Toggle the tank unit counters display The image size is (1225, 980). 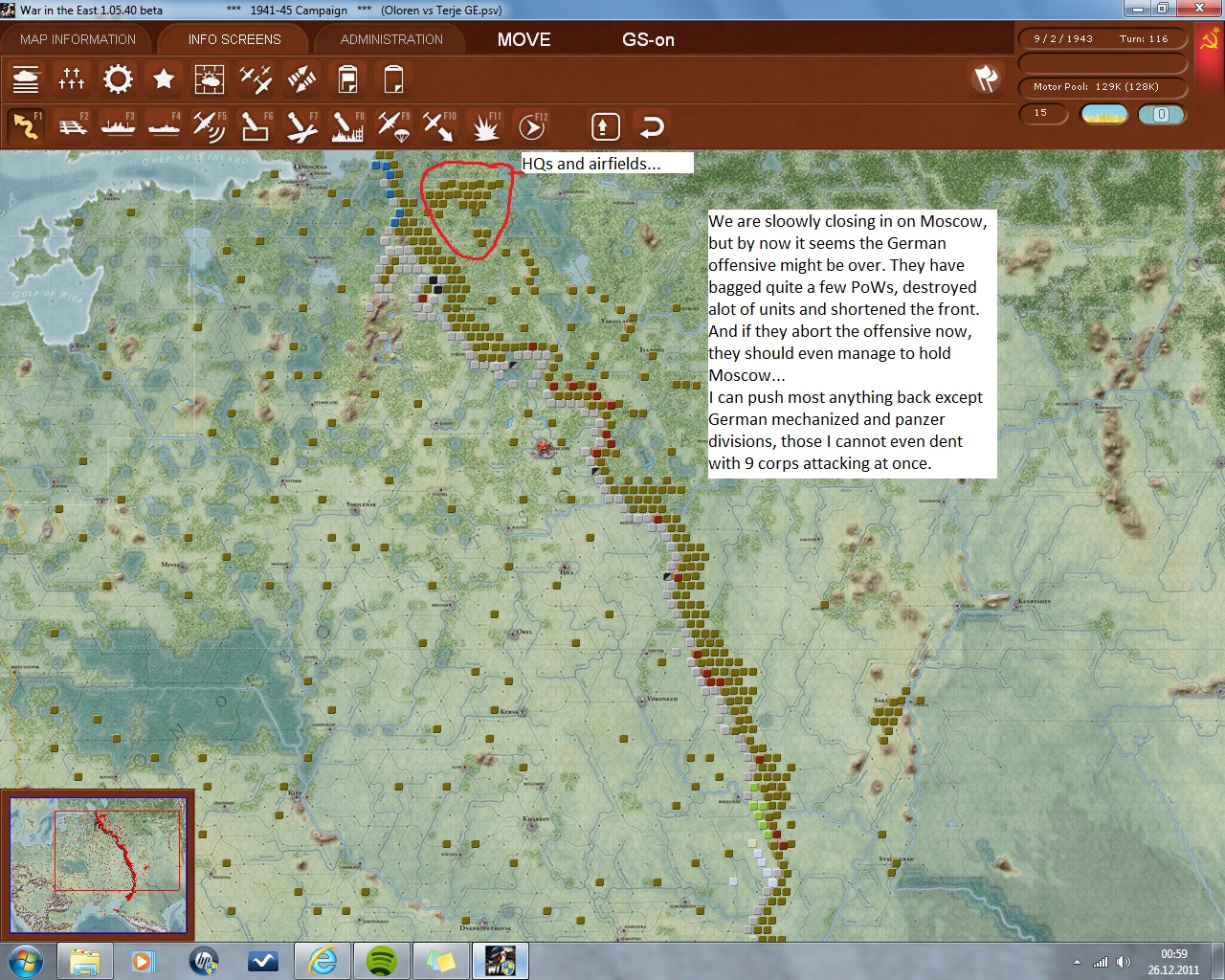[26, 78]
